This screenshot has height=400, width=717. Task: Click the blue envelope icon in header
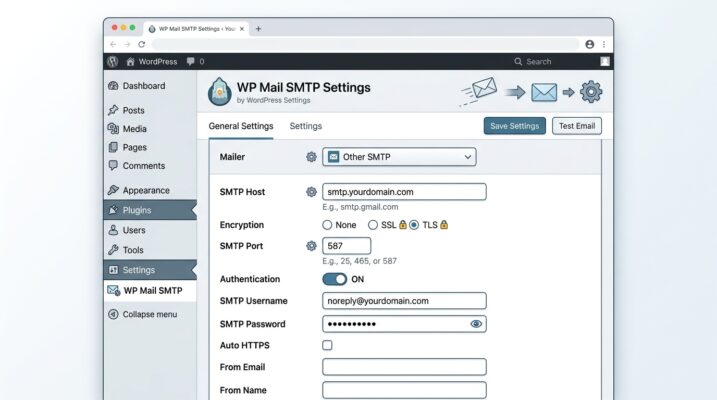544,92
